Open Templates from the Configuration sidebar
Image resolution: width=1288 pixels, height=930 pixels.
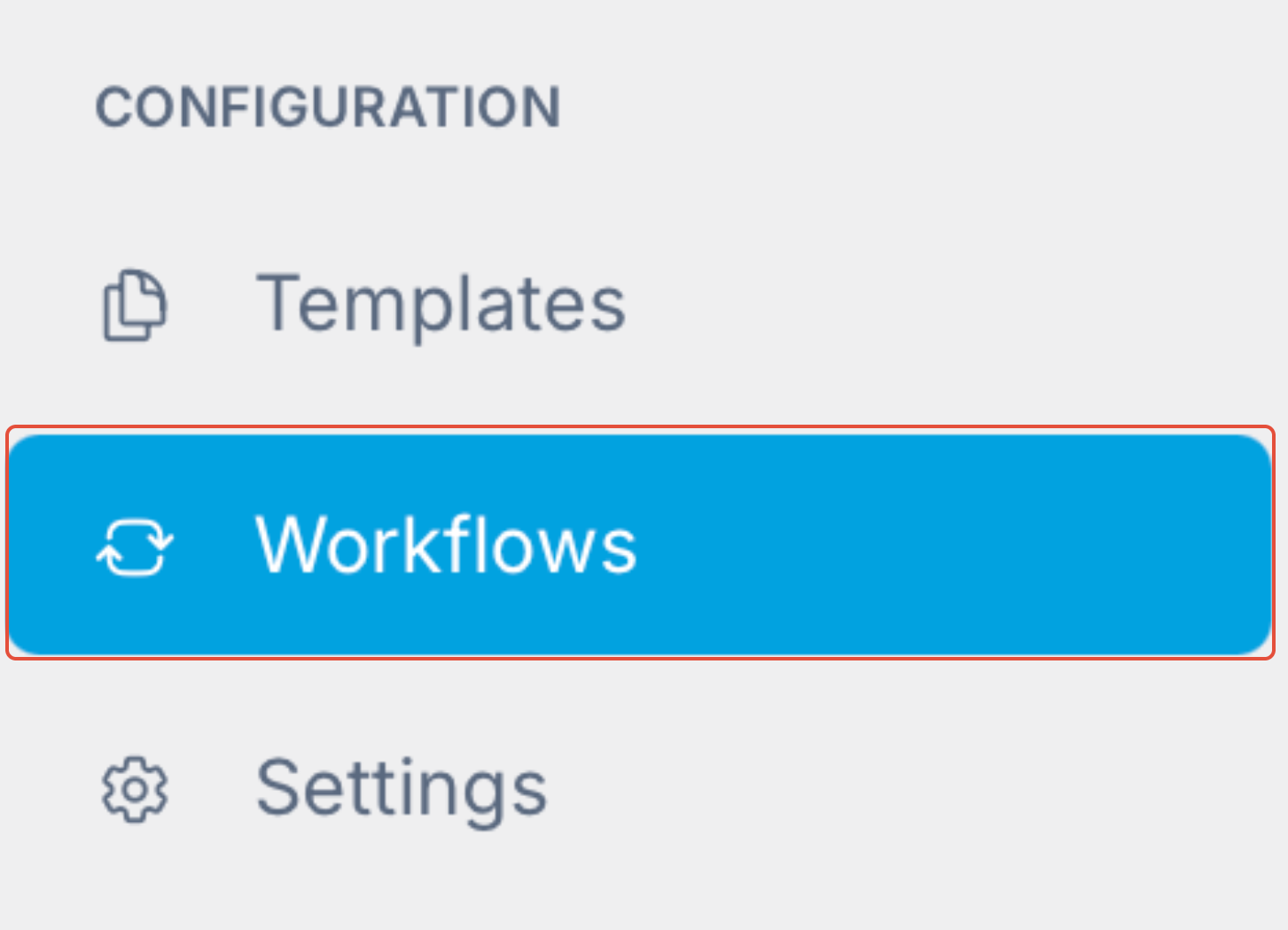(441, 305)
